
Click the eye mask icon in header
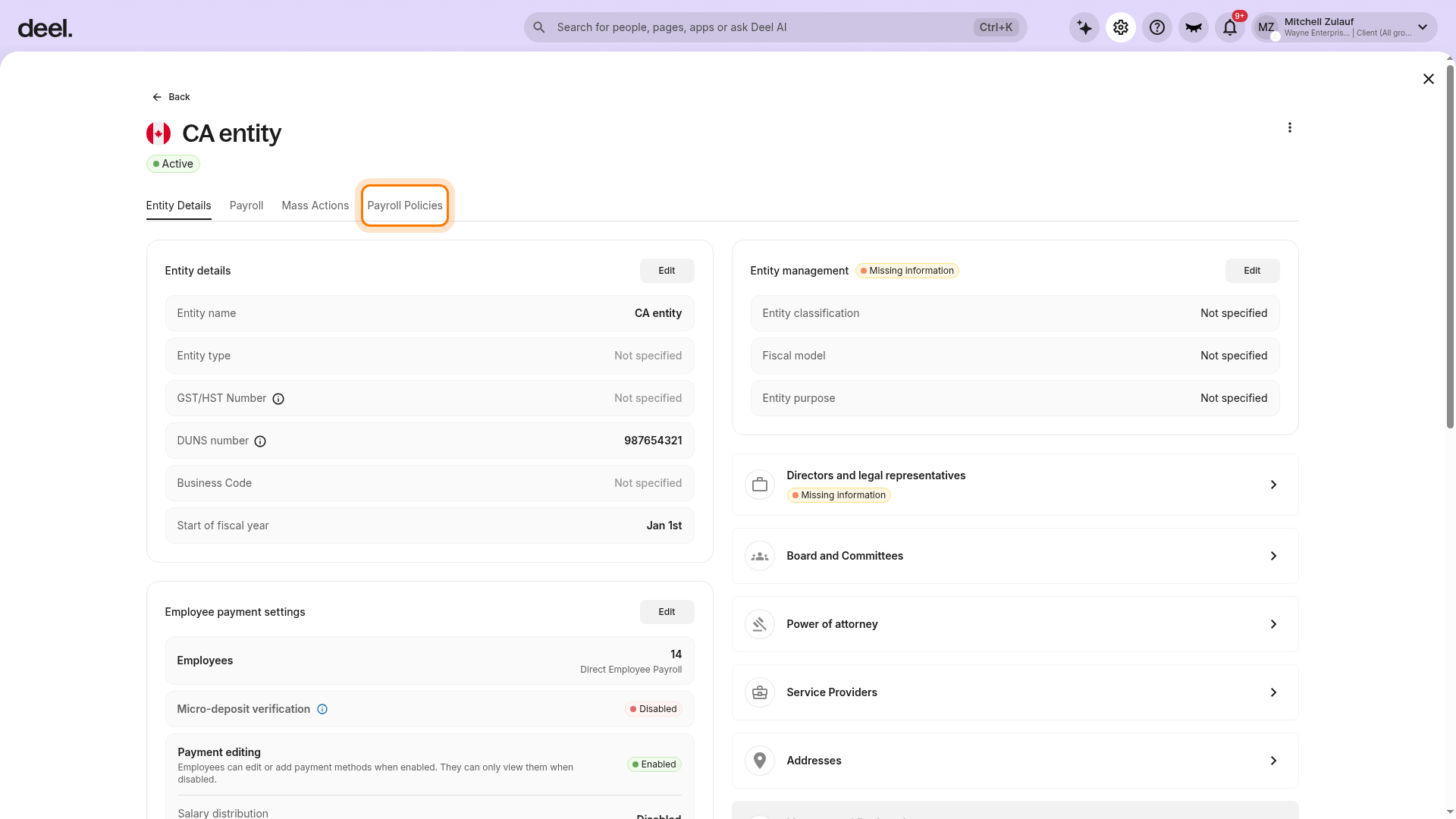coord(1194,27)
